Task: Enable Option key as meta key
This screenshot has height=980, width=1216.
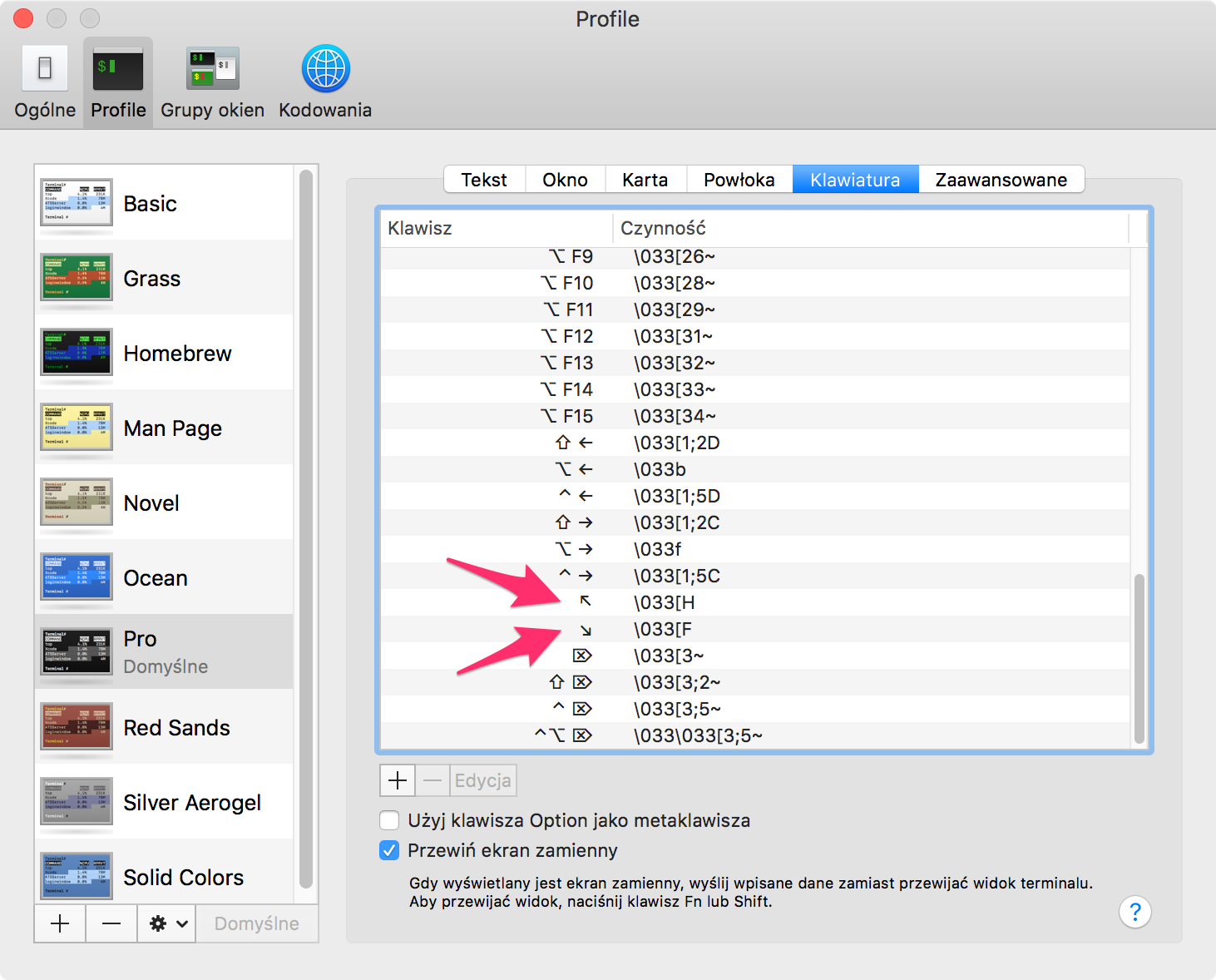Action: (389, 820)
